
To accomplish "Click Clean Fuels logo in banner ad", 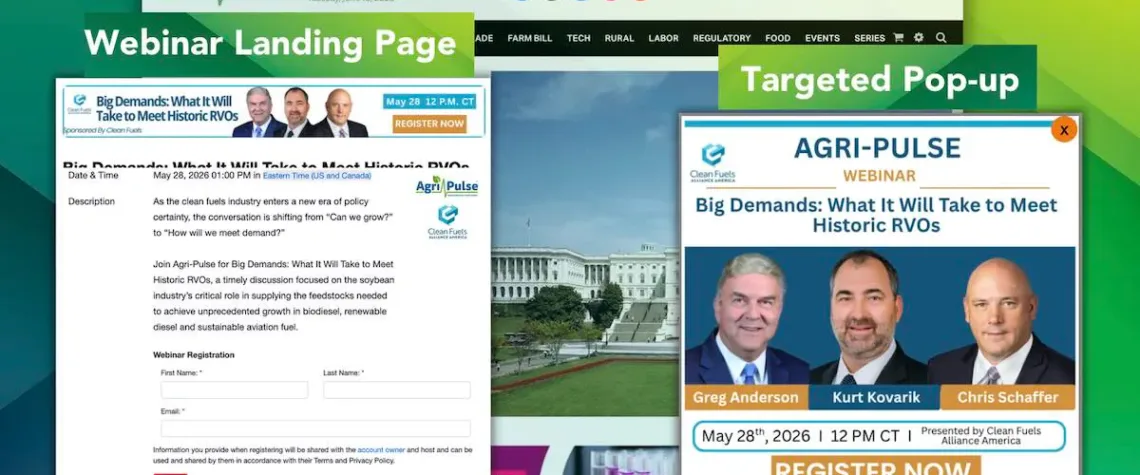I will click(x=79, y=105).
